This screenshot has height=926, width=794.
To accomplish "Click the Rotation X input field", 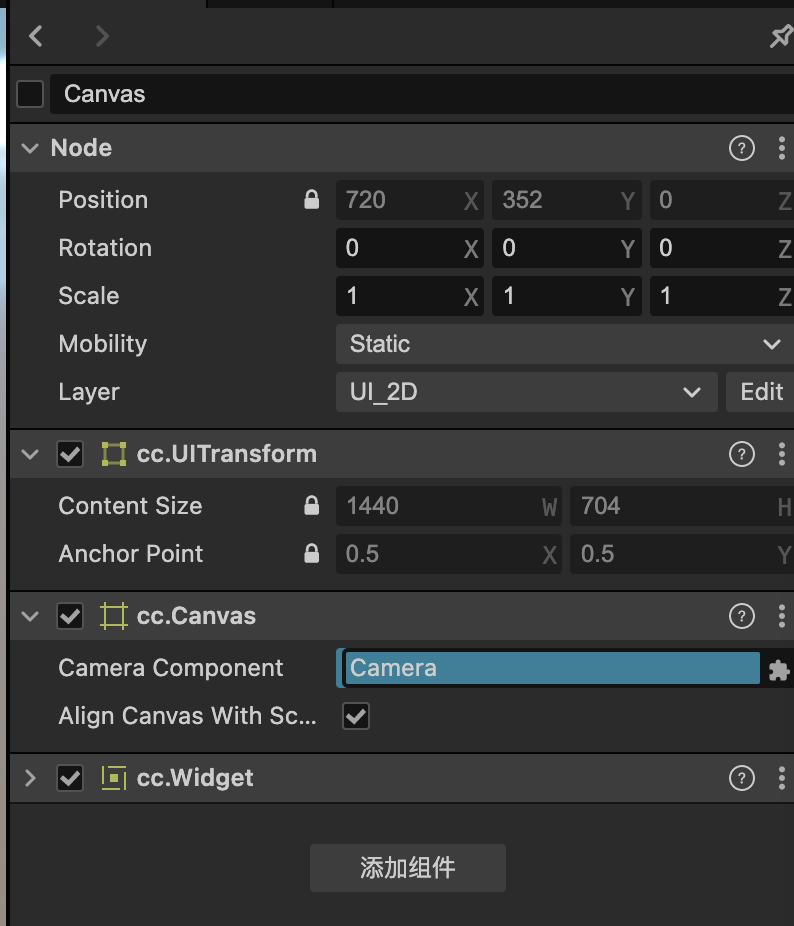I will click(400, 248).
